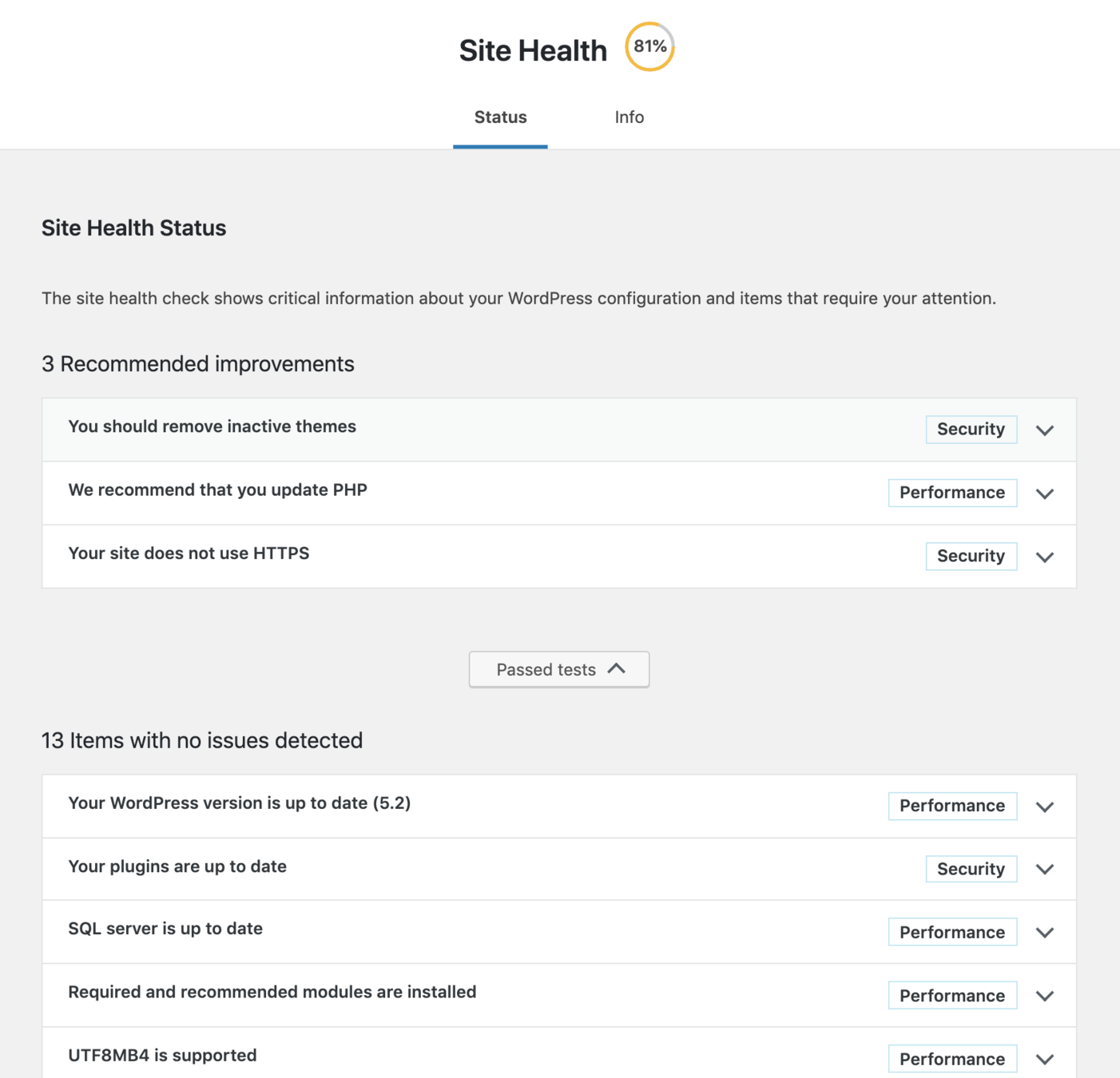Expand the required and recommended modules chevron
This screenshot has height=1078, width=1120.
pyautogui.click(x=1045, y=996)
